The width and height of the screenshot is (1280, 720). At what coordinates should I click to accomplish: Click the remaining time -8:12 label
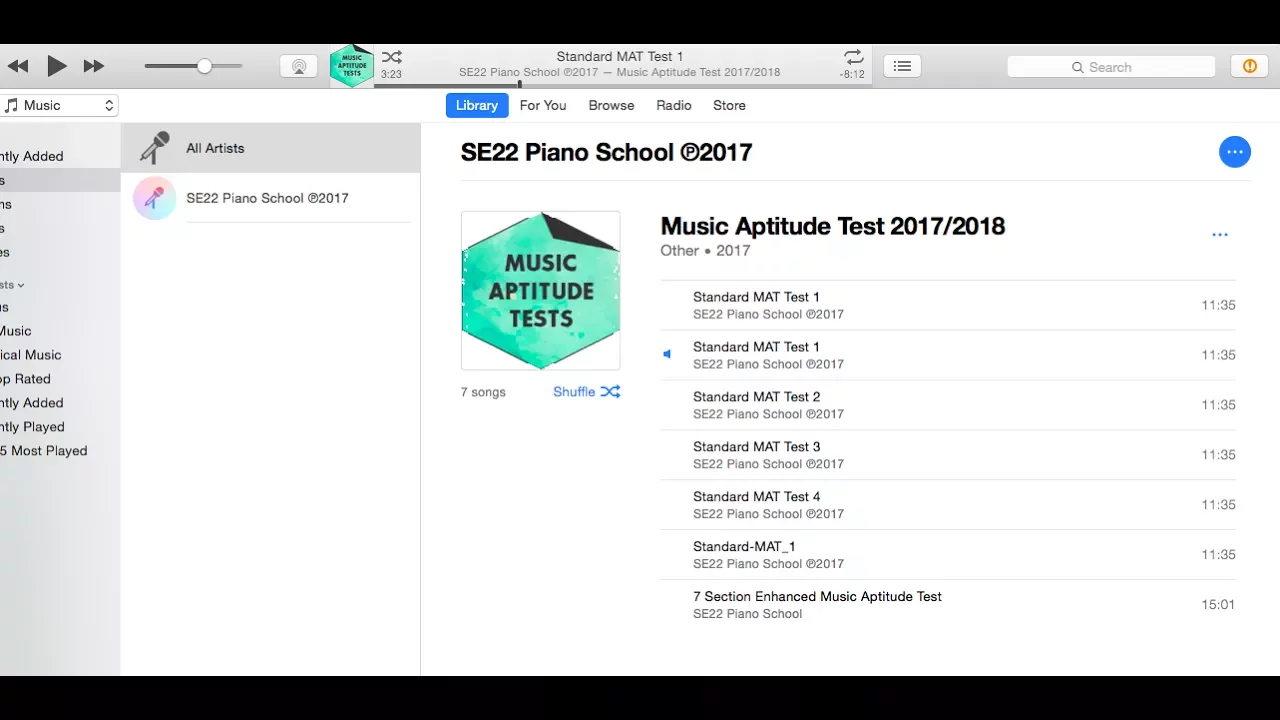852,74
